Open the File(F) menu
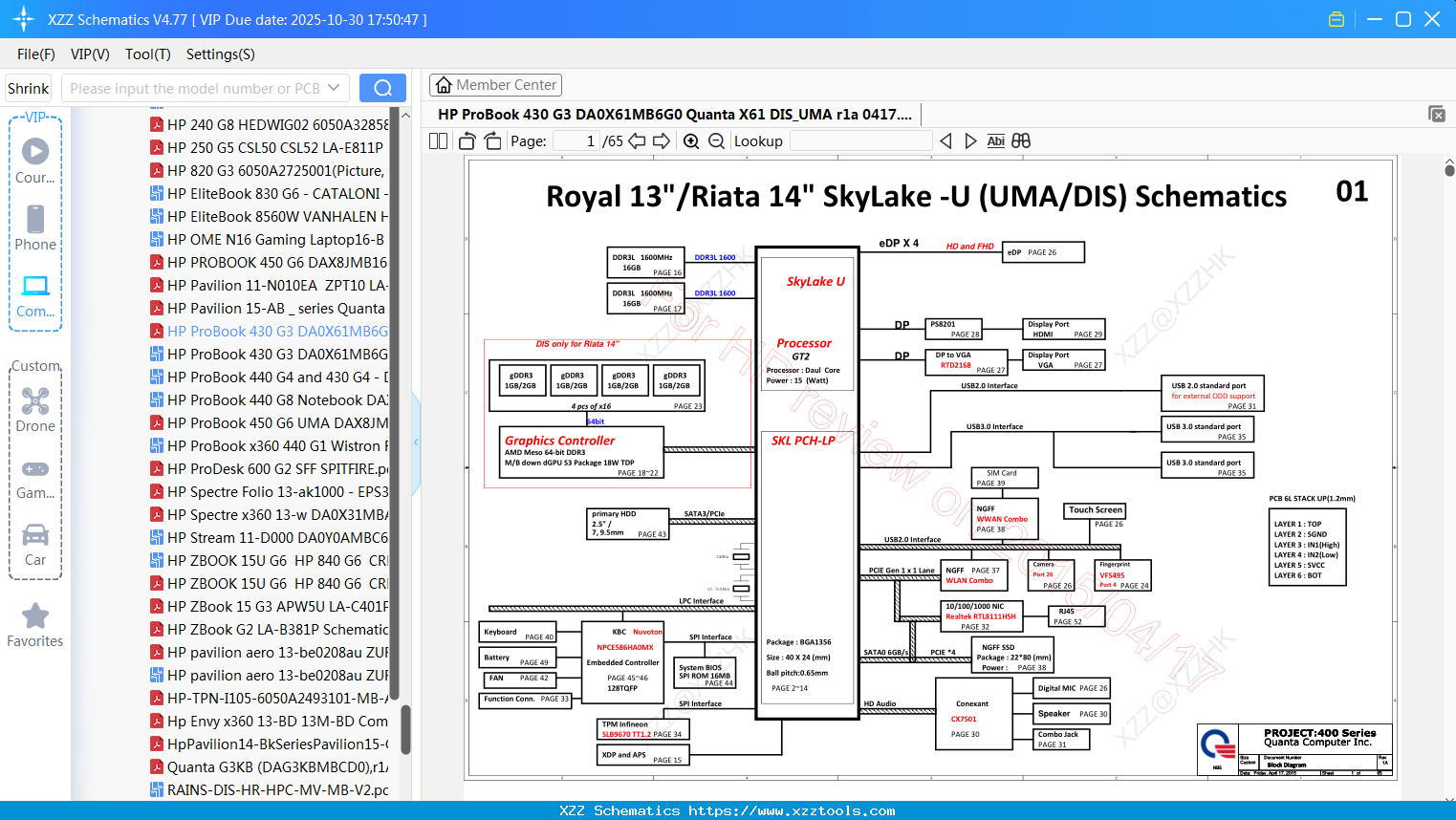Viewport: 1456px width, 820px height. pyautogui.click(x=36, y=54)
